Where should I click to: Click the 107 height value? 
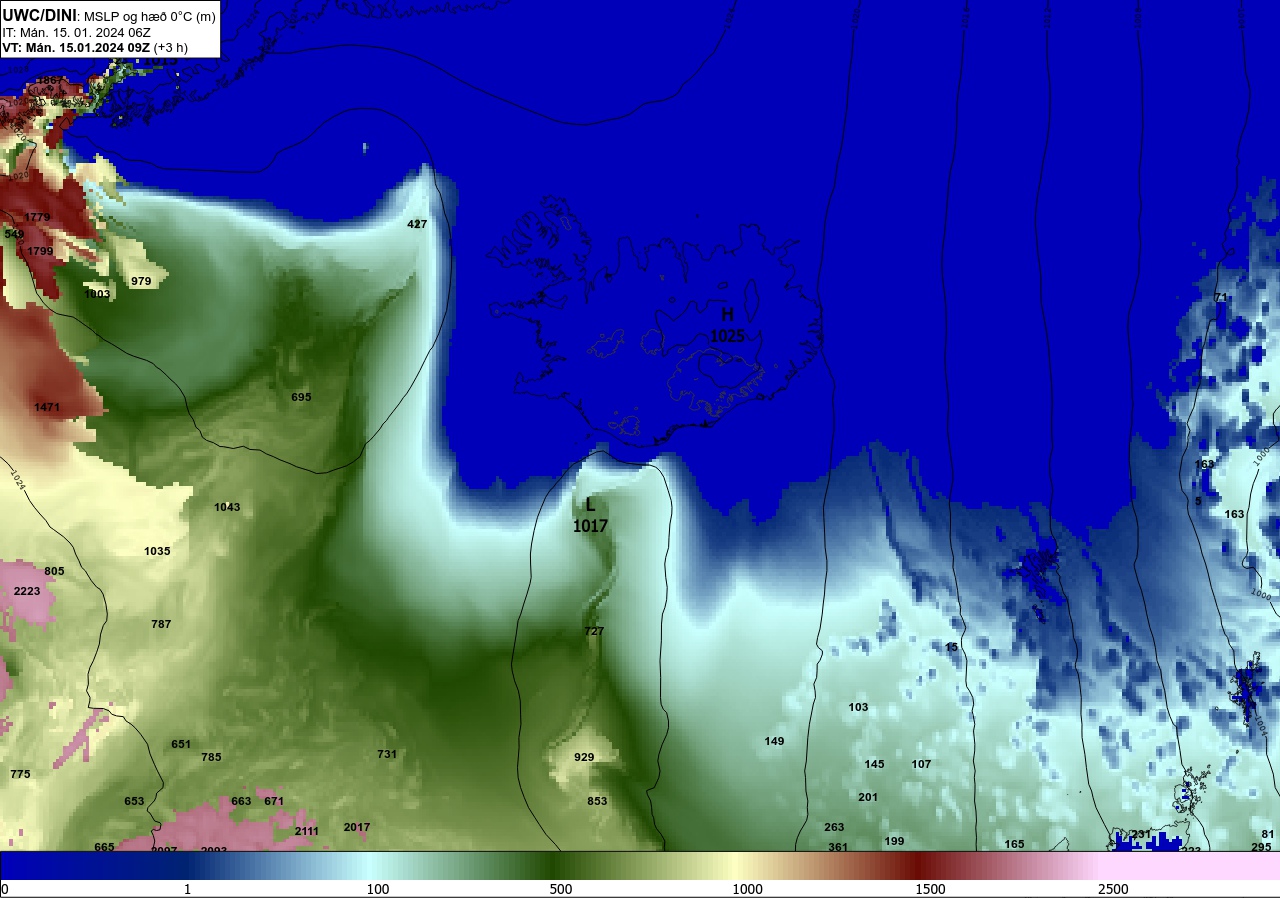921,764
